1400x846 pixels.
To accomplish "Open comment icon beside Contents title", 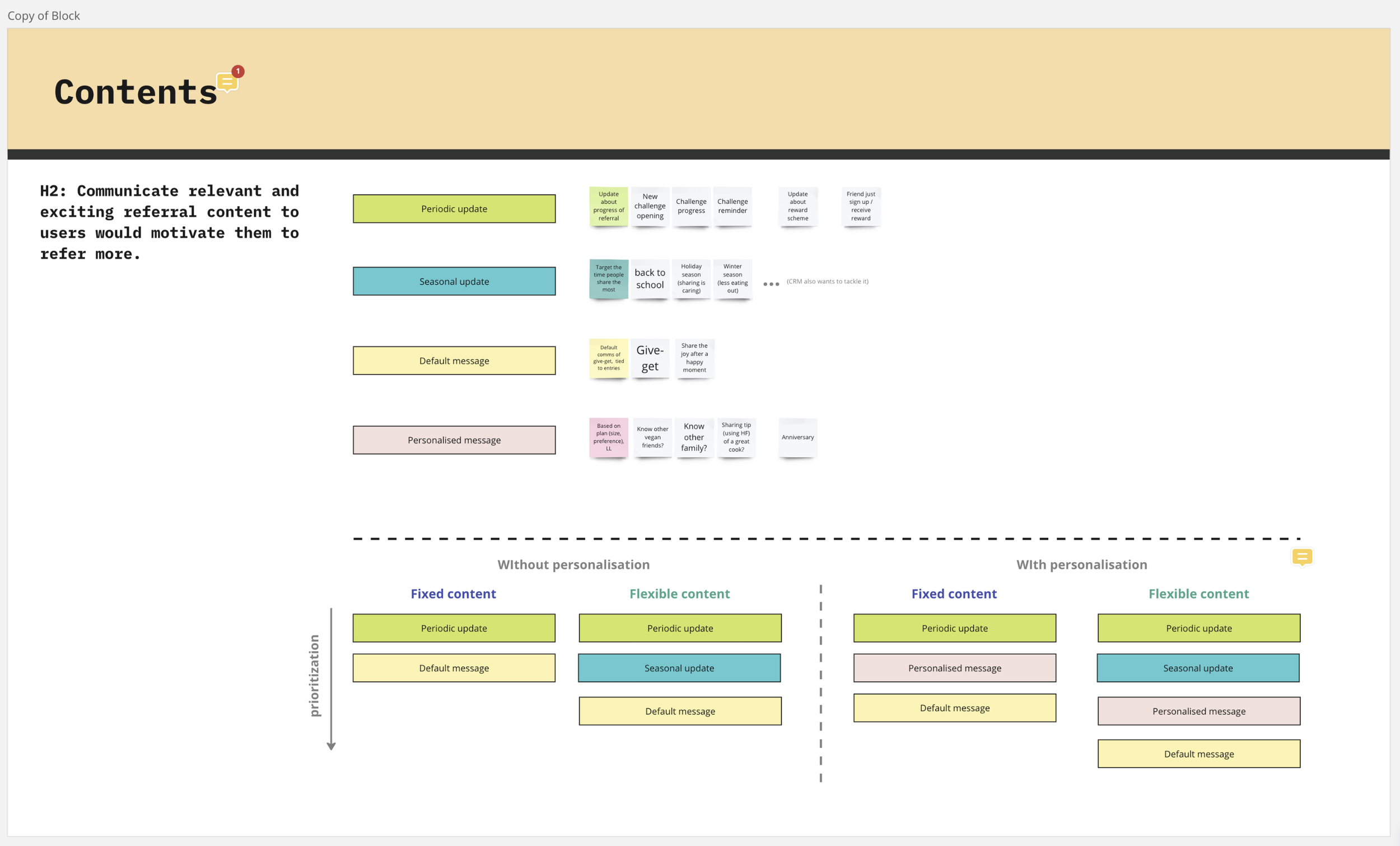I will (x=227, y=83).
